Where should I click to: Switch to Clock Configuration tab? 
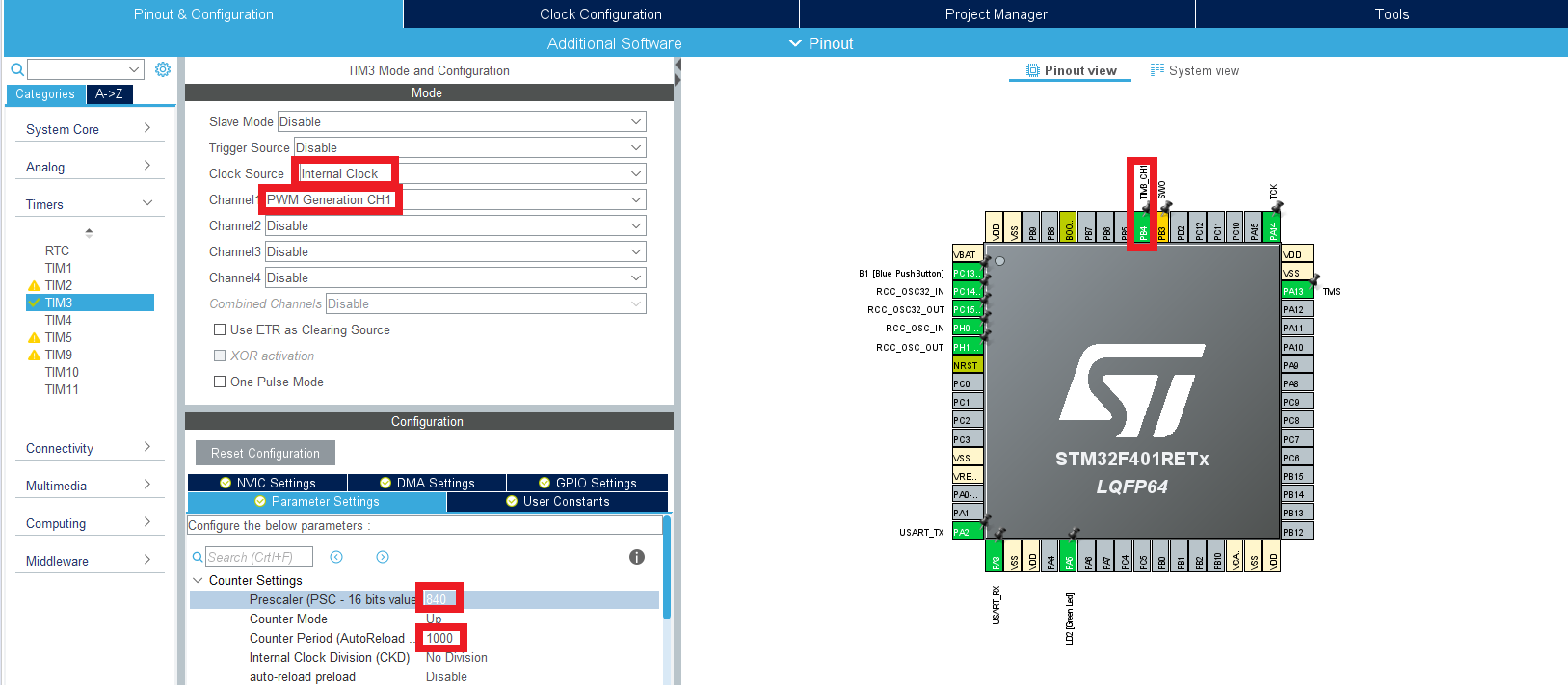point(600,14)
